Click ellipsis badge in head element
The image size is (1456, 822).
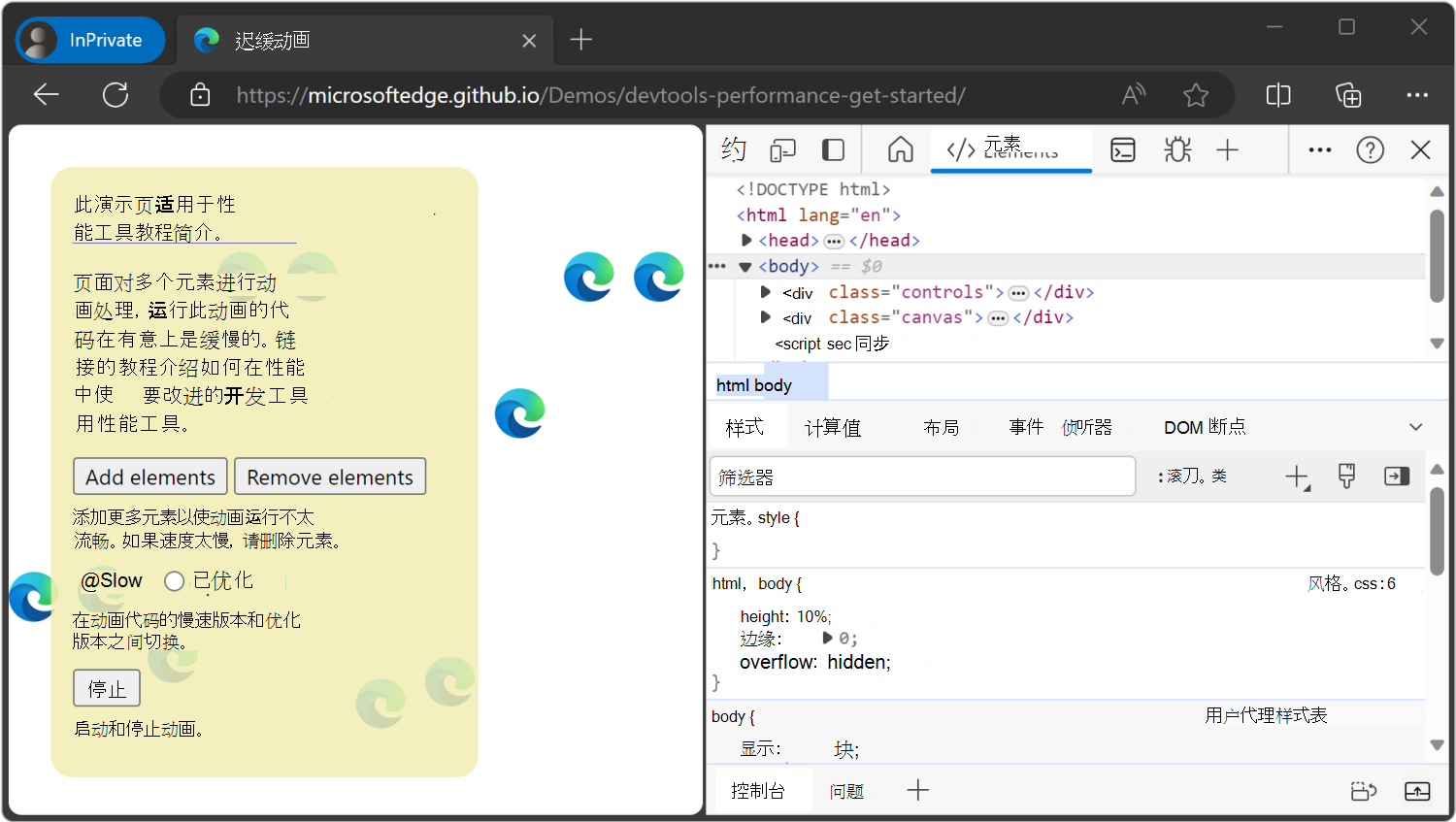(834, 241)
